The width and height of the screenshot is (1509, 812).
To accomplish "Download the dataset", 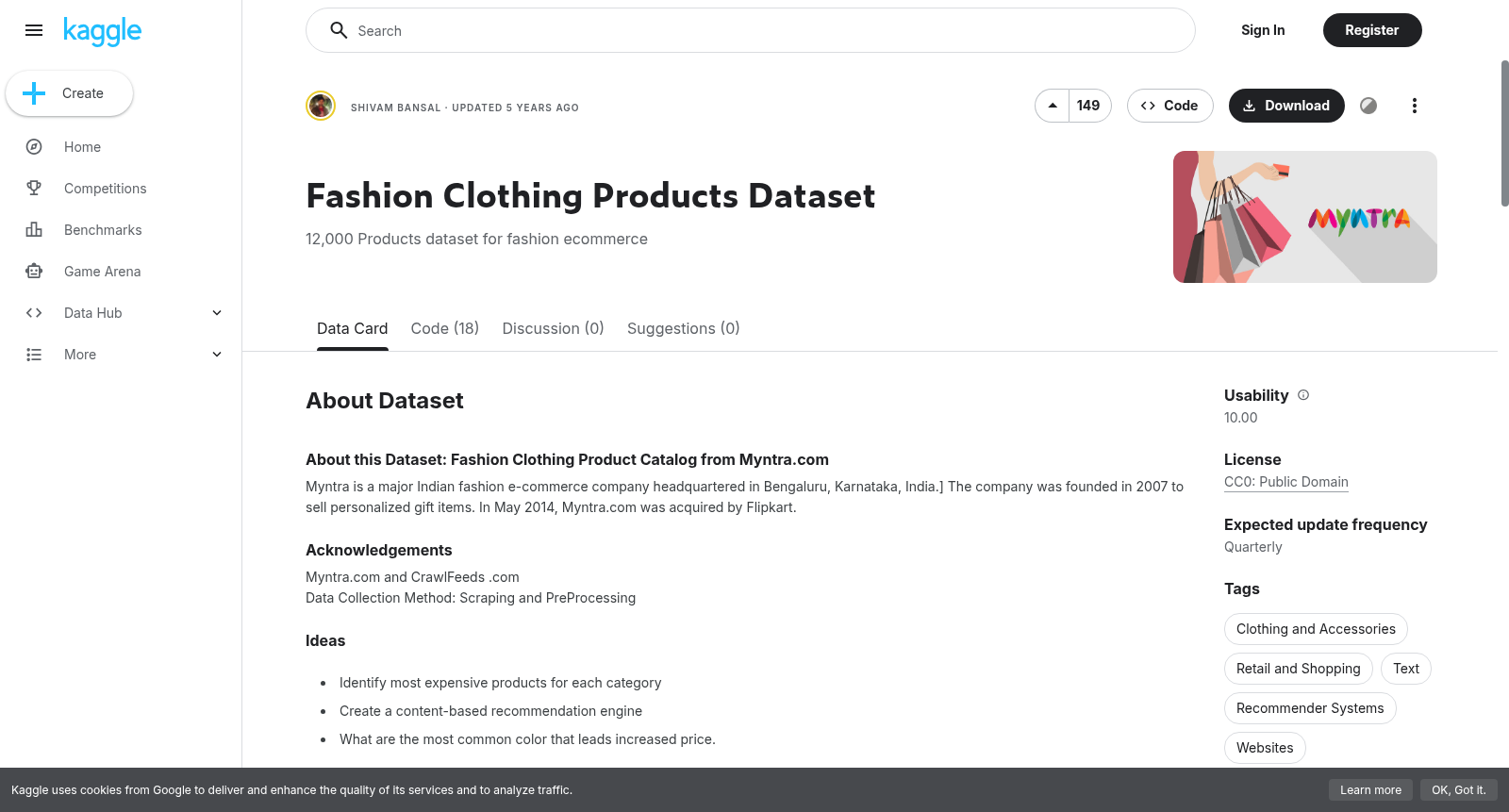I will [x=1286, y=106].
